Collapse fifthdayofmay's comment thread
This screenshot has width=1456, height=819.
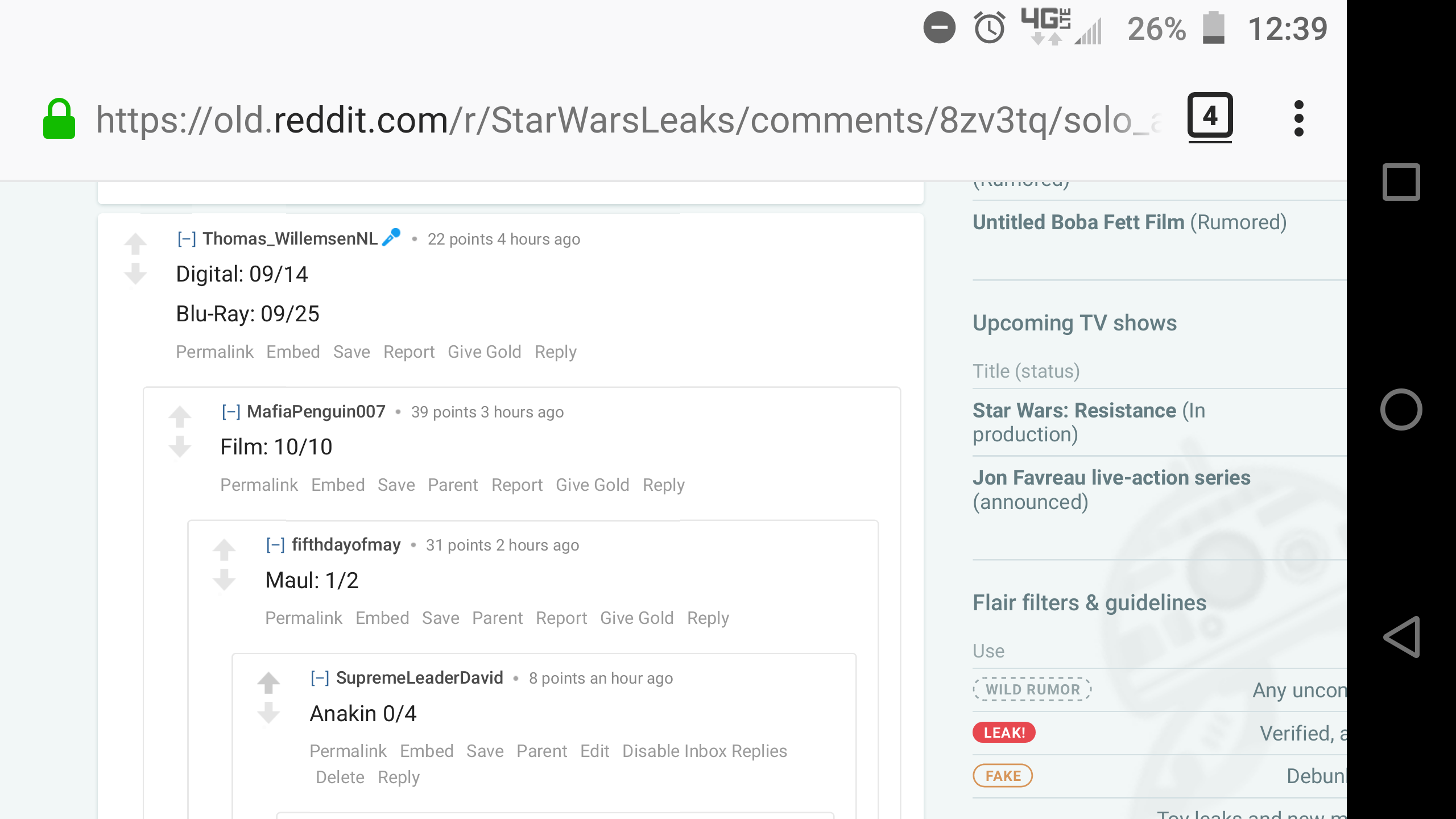pyautogui.click(x=275, y=545)
